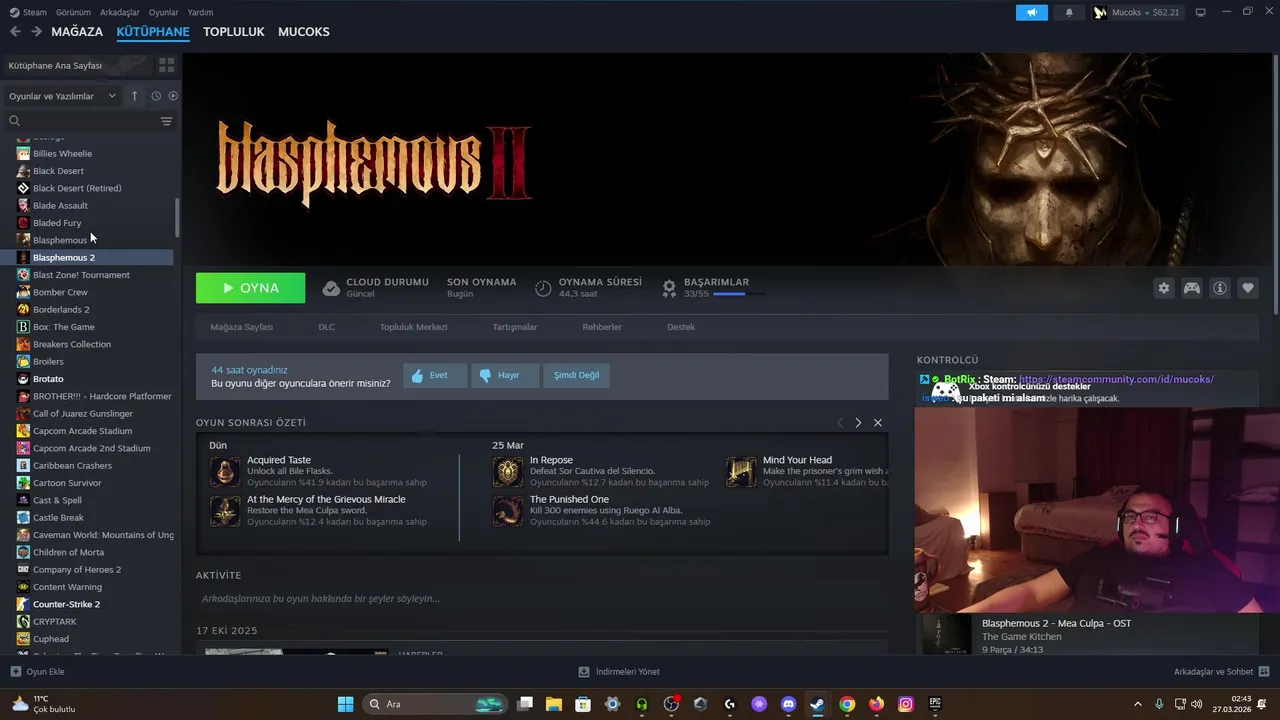Open advanced library filter options
Screen dimensions: 1280x720
pyautogui.click(x=166, y=121)
